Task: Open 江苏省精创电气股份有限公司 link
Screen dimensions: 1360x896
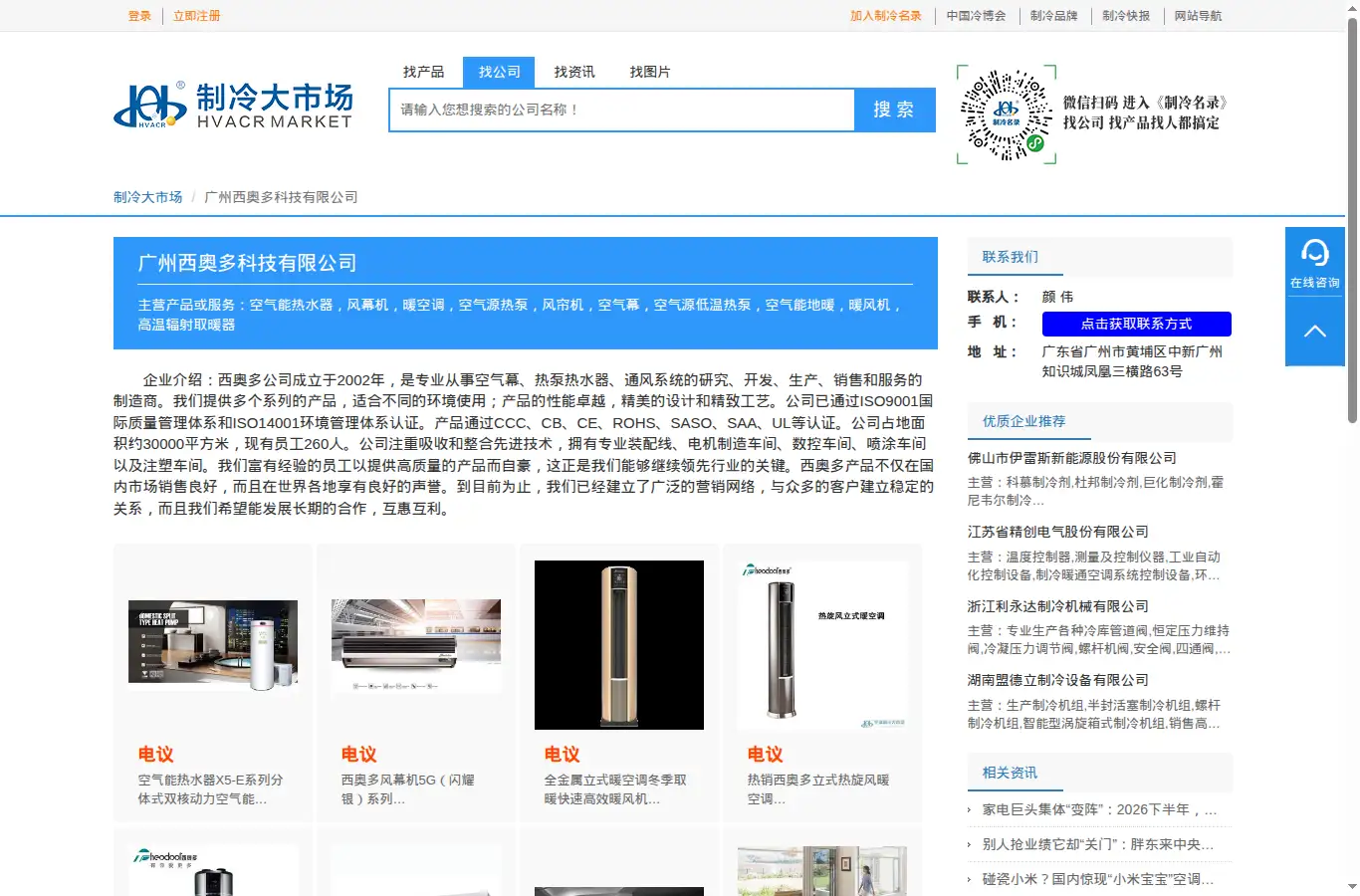Action: pos(1058,532)
